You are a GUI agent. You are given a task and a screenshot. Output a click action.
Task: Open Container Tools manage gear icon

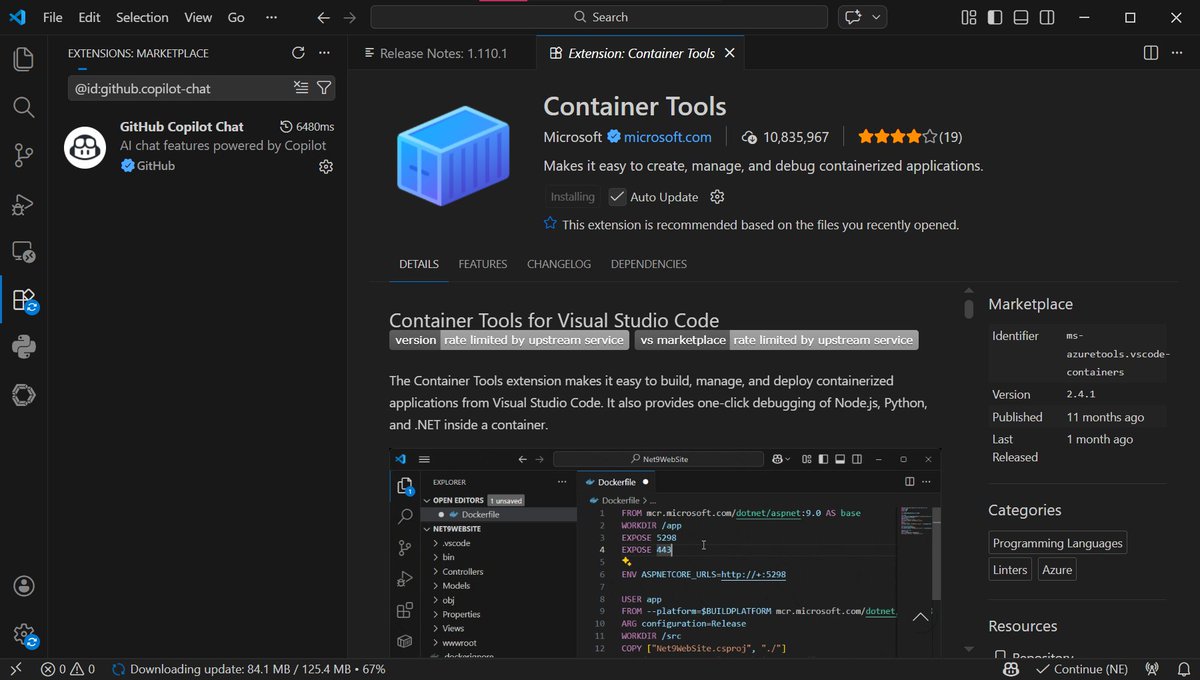(x=716, y=197)
